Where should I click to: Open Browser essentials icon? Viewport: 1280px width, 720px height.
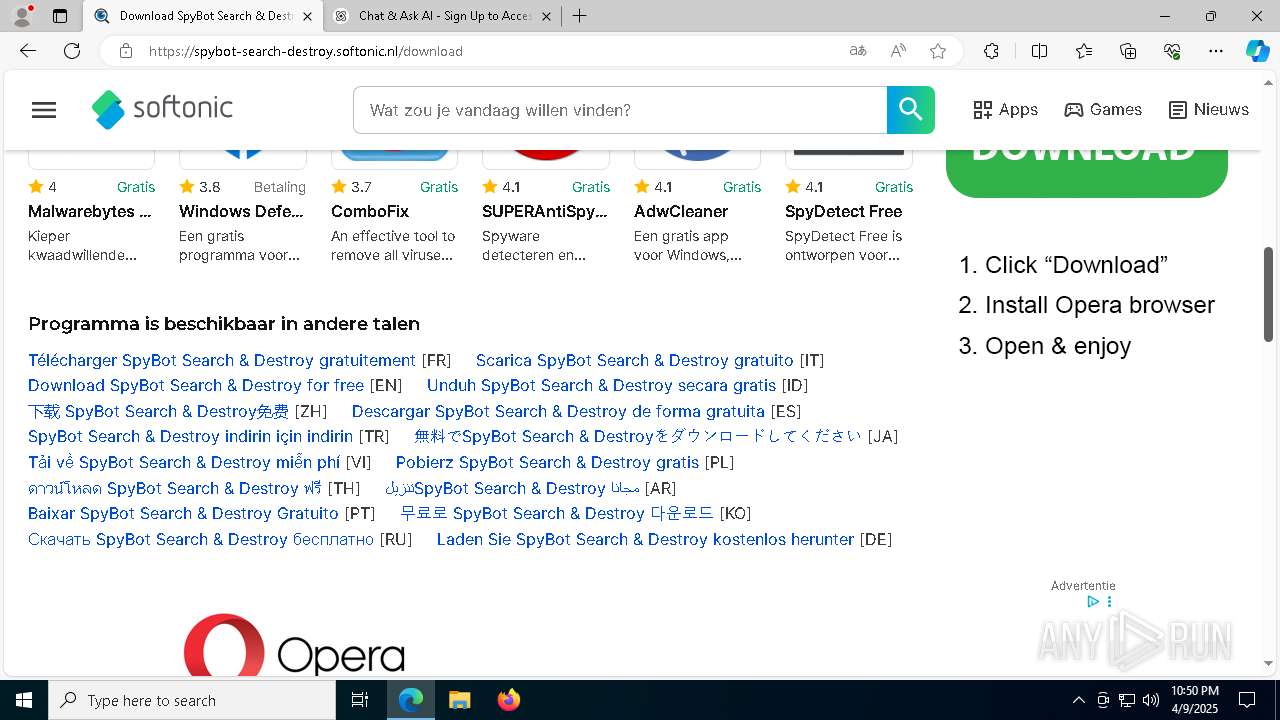(1172, 51)
